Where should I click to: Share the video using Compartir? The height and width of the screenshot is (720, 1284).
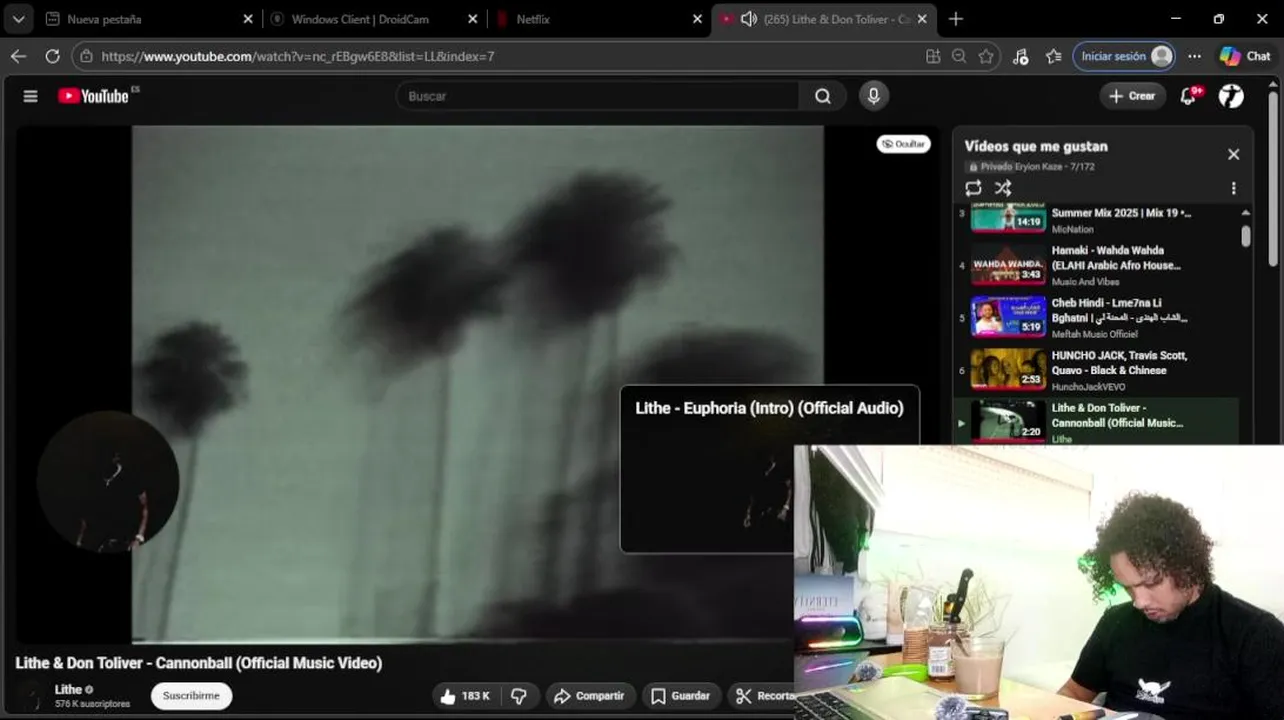tap(589, 696)
